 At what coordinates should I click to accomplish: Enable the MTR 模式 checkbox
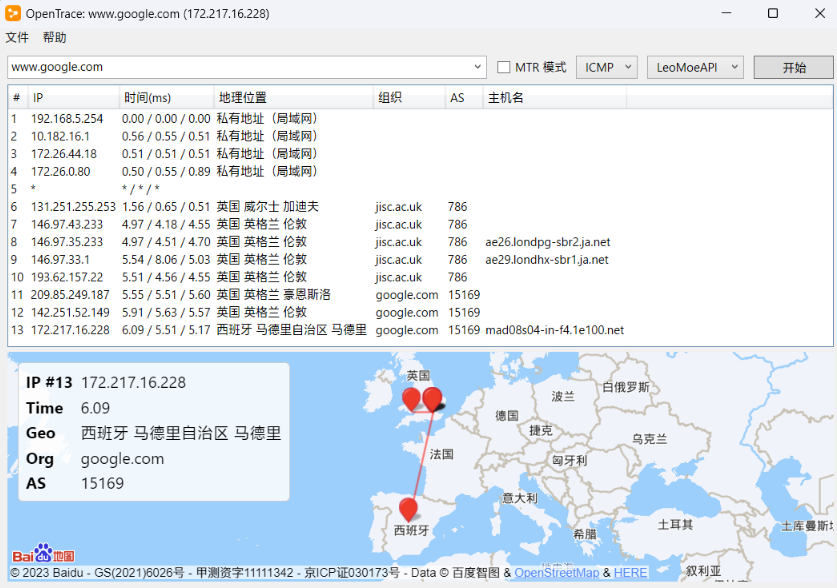pos(504,67)
